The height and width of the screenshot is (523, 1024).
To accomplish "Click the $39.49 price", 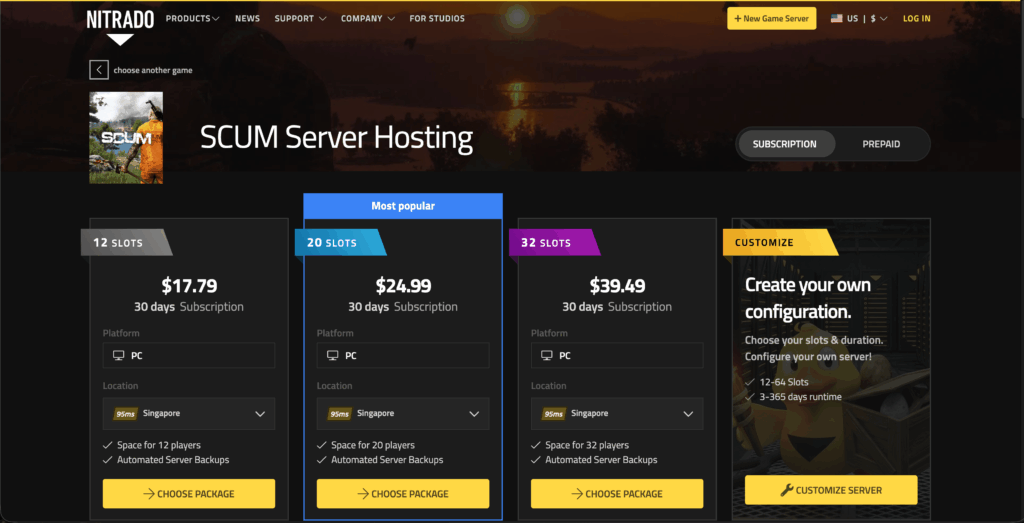I will pos(618,286).
